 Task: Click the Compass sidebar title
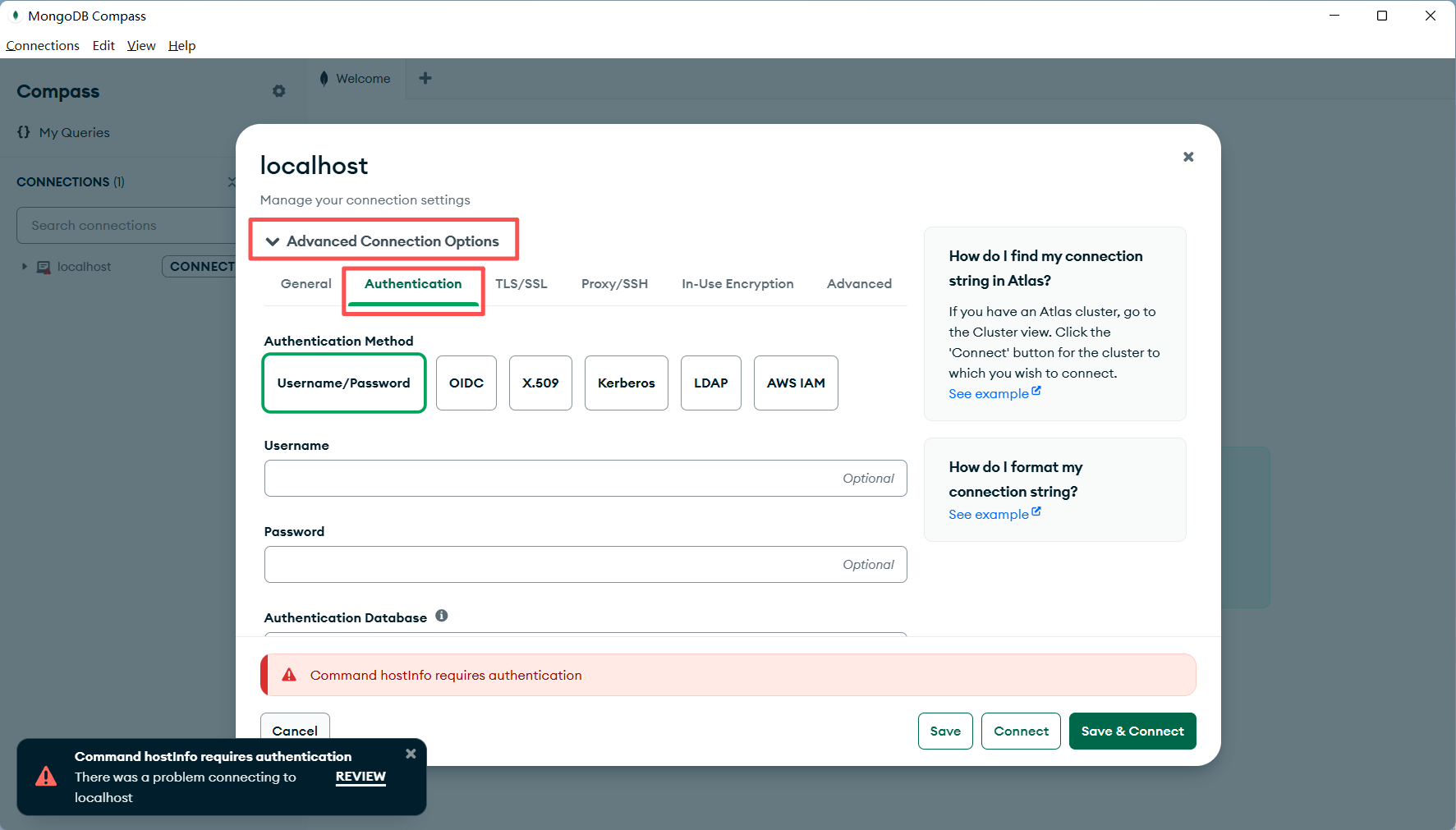[x=57, y=91]
